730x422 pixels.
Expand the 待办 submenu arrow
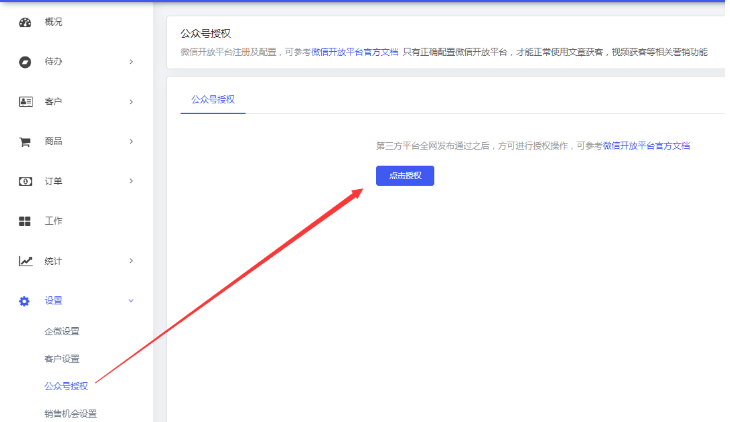tap(131, 62)
